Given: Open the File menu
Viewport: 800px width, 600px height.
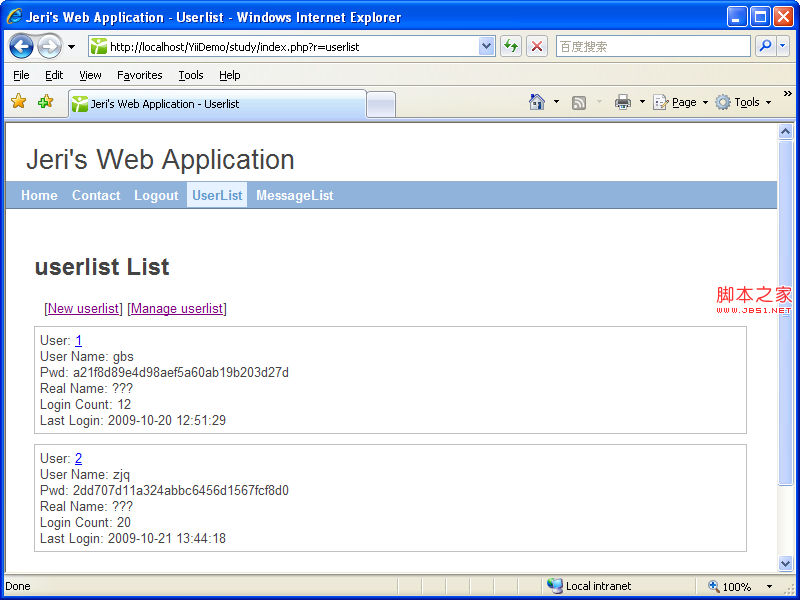Looking at the screenshot, I should pyautogui.click(x=21, y=76).
